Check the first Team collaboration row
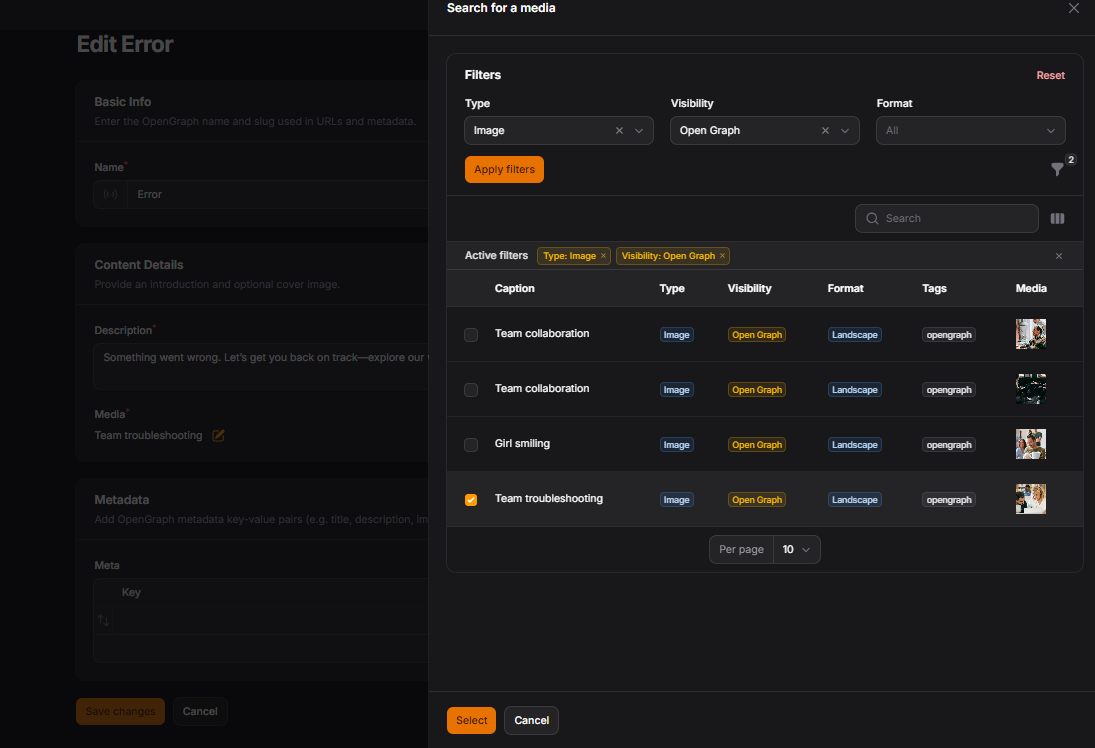The height and width of the screenshot is (748, 1095). click(x=471, y=335)
